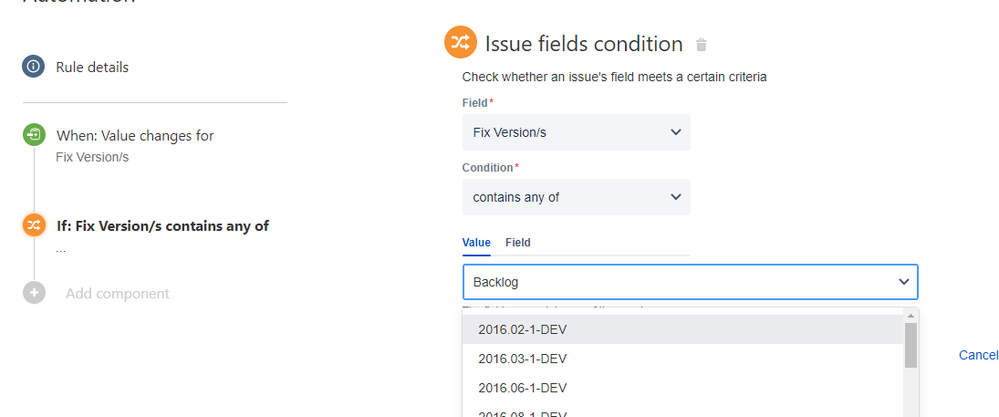Open Rule details in the sidebar
The height and width of the screenshot is (417, 999).
(92, 67)
